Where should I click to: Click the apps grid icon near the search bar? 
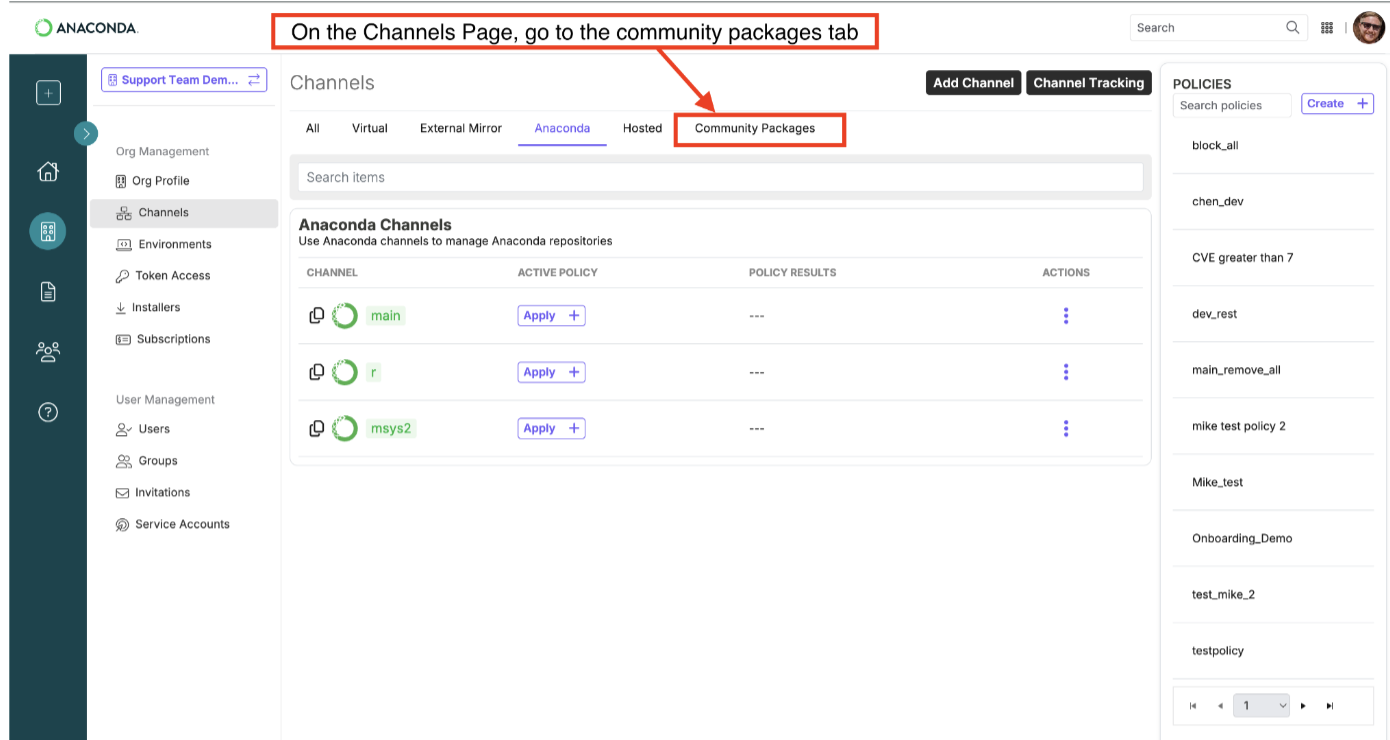1327,27
